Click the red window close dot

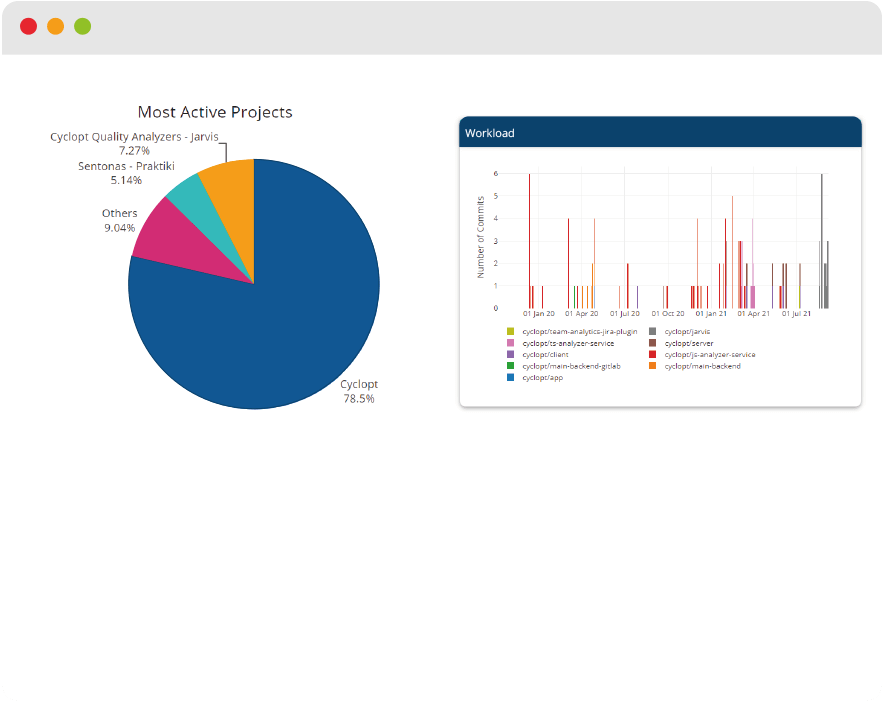[28, 26]
